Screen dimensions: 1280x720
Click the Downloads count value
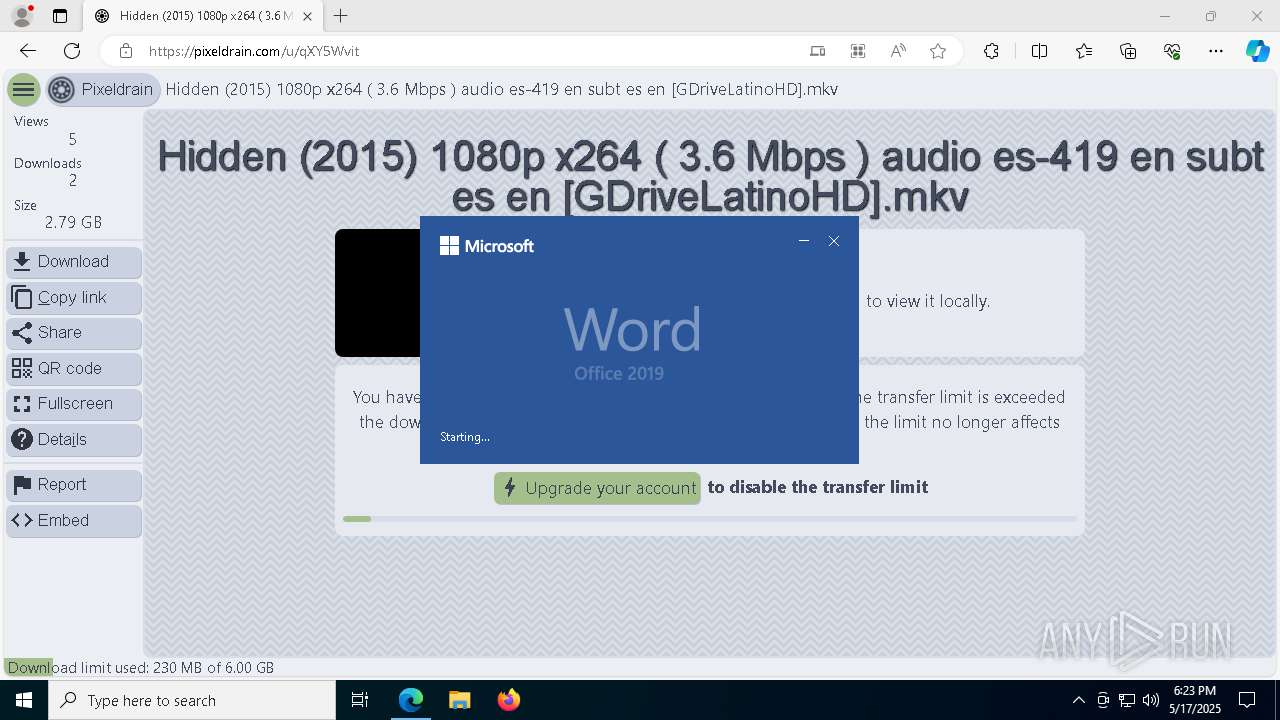tap(73, 181)
